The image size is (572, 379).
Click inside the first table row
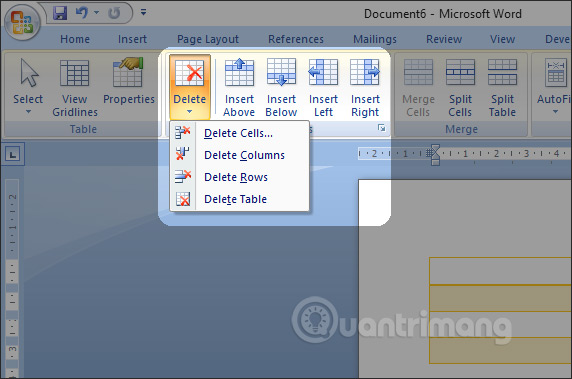(500, 271)
